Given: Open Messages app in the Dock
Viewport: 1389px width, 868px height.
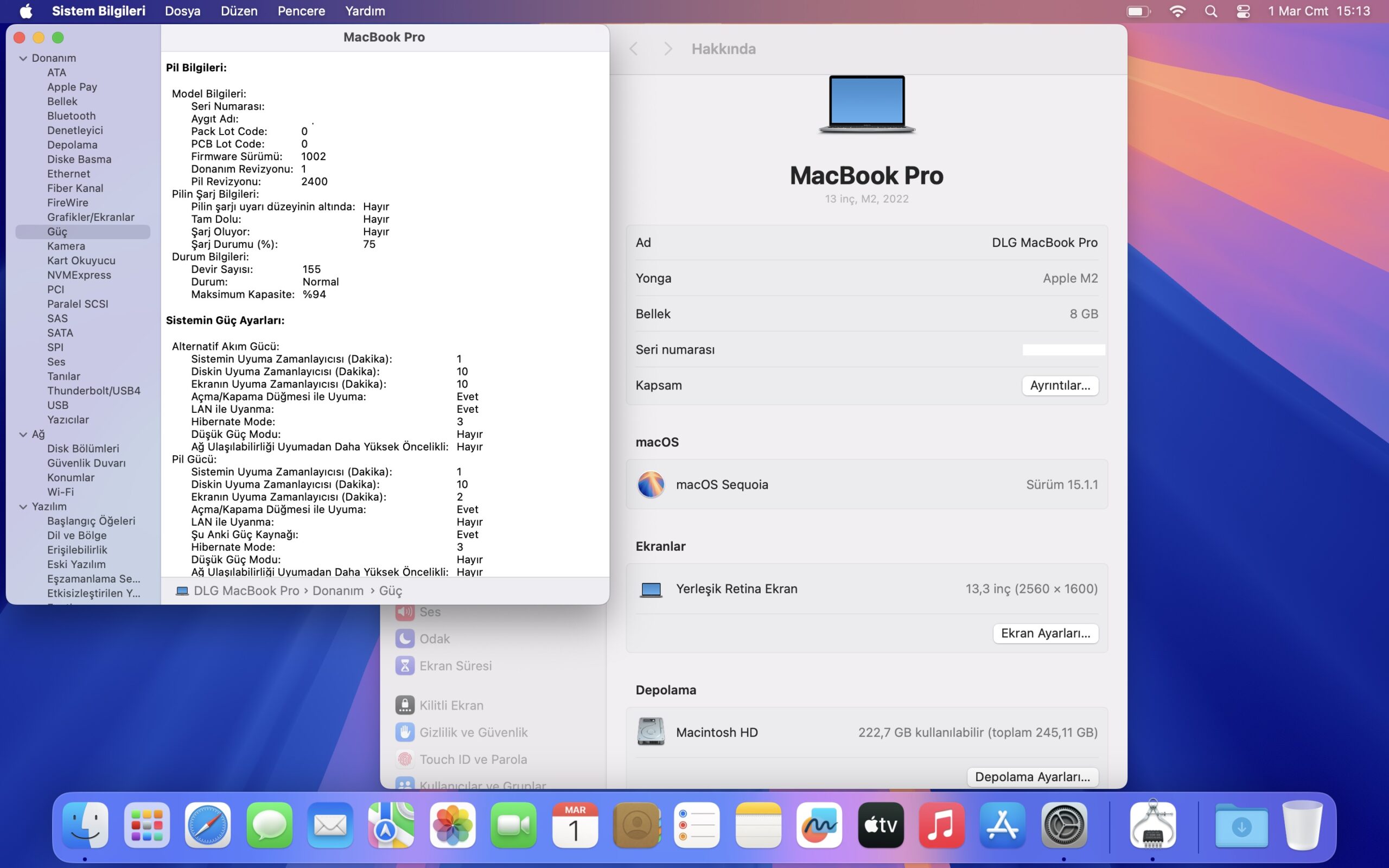Looking at the screenshot, I should coord(269,826).
